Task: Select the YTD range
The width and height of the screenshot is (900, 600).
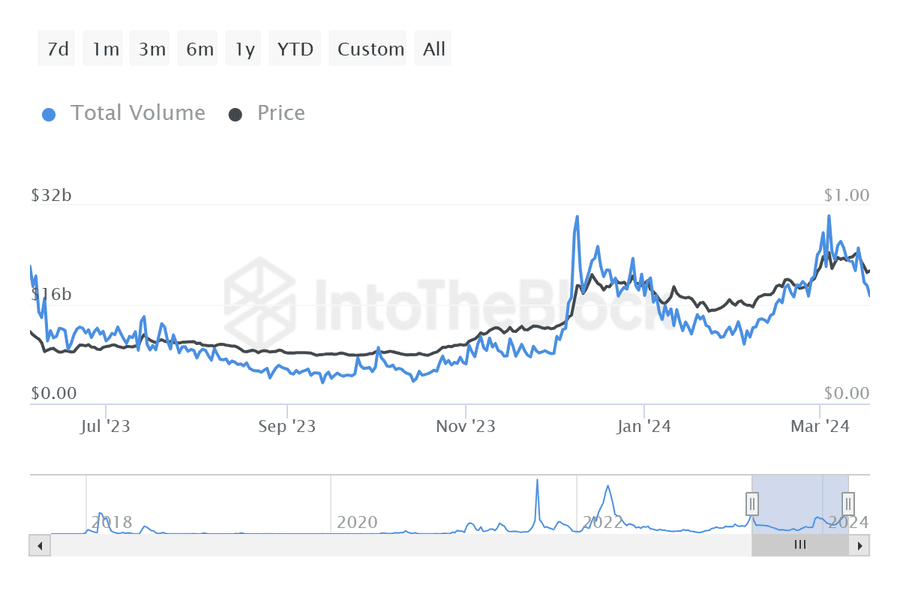Action: click(294, 48)
